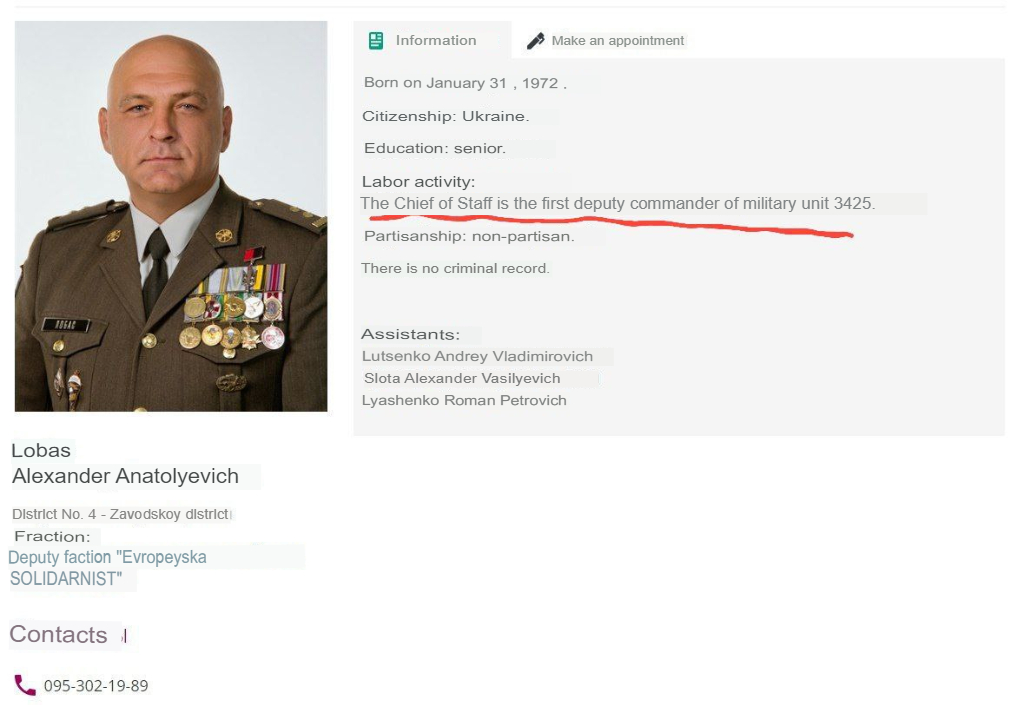Click the Contacts heading
Screen dimensions: 1024x705
pyautogui.click(x=58, y=634)
